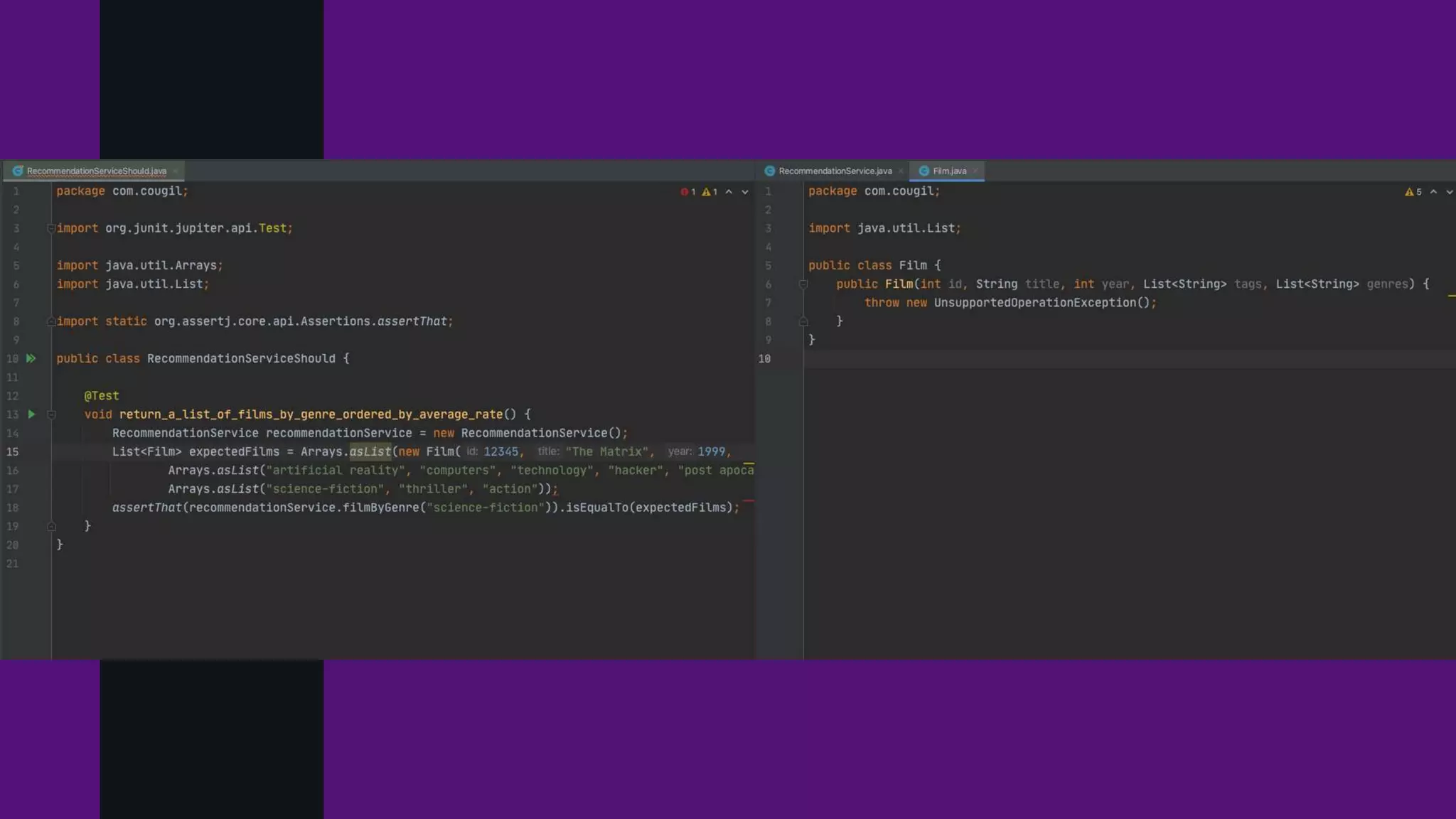The height and width of the screenshot is (819, 1456).
Task: Click red error stripe mark near line 18
Action: 749,501
